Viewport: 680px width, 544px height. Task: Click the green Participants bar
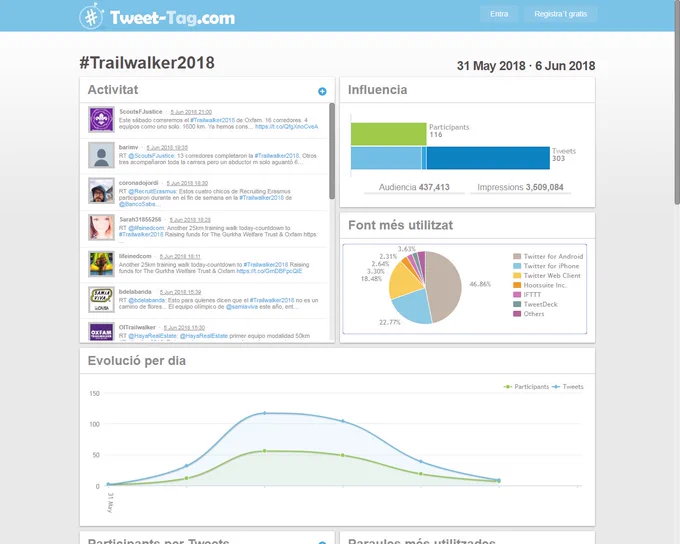click(x=389, y=134)
